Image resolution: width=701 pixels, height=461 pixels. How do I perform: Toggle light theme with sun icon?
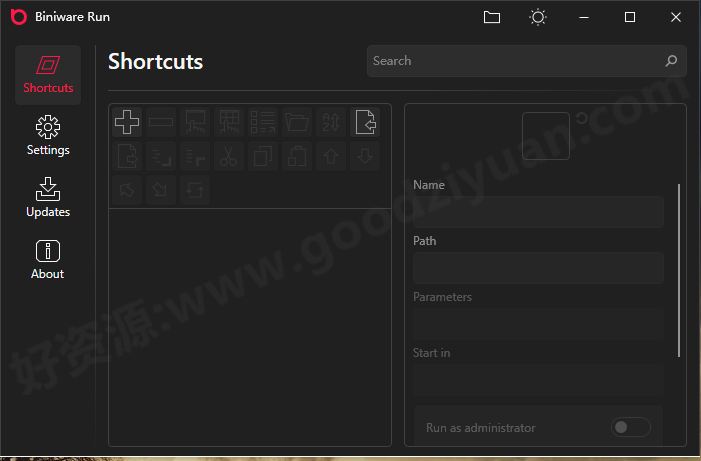538,17
